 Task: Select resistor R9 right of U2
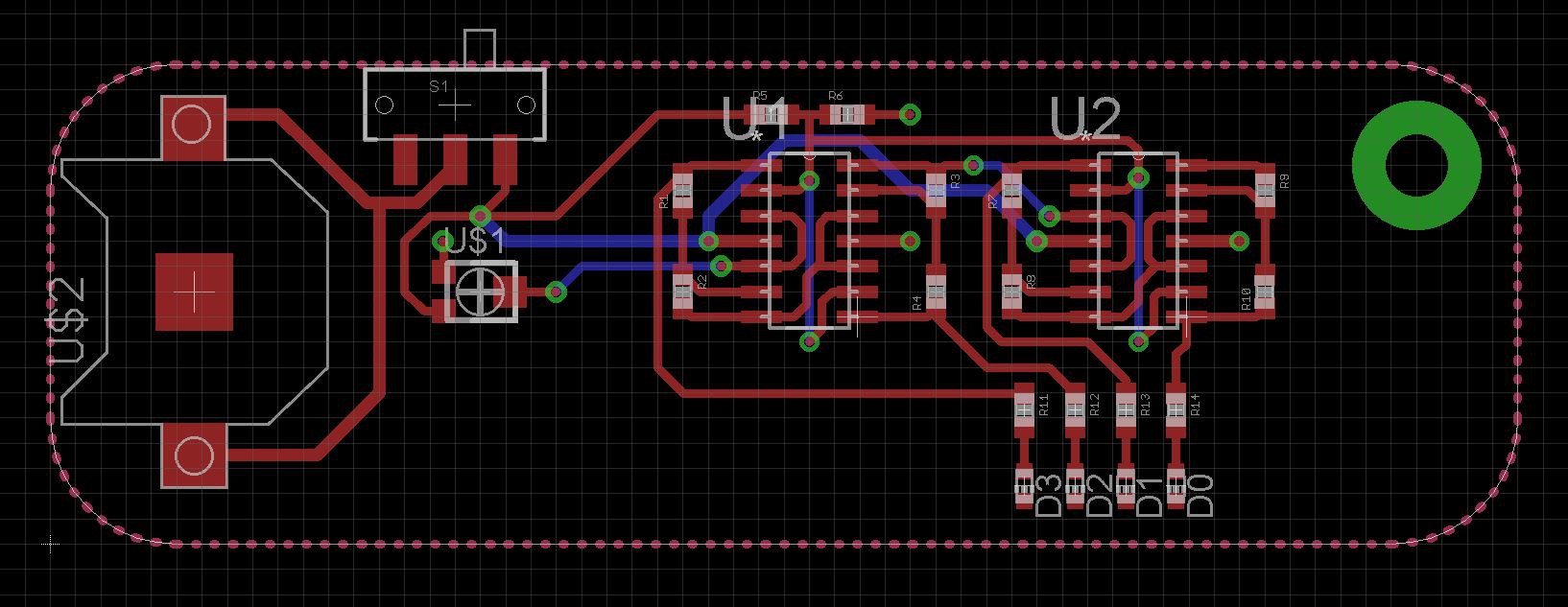tap(1264, 189)
